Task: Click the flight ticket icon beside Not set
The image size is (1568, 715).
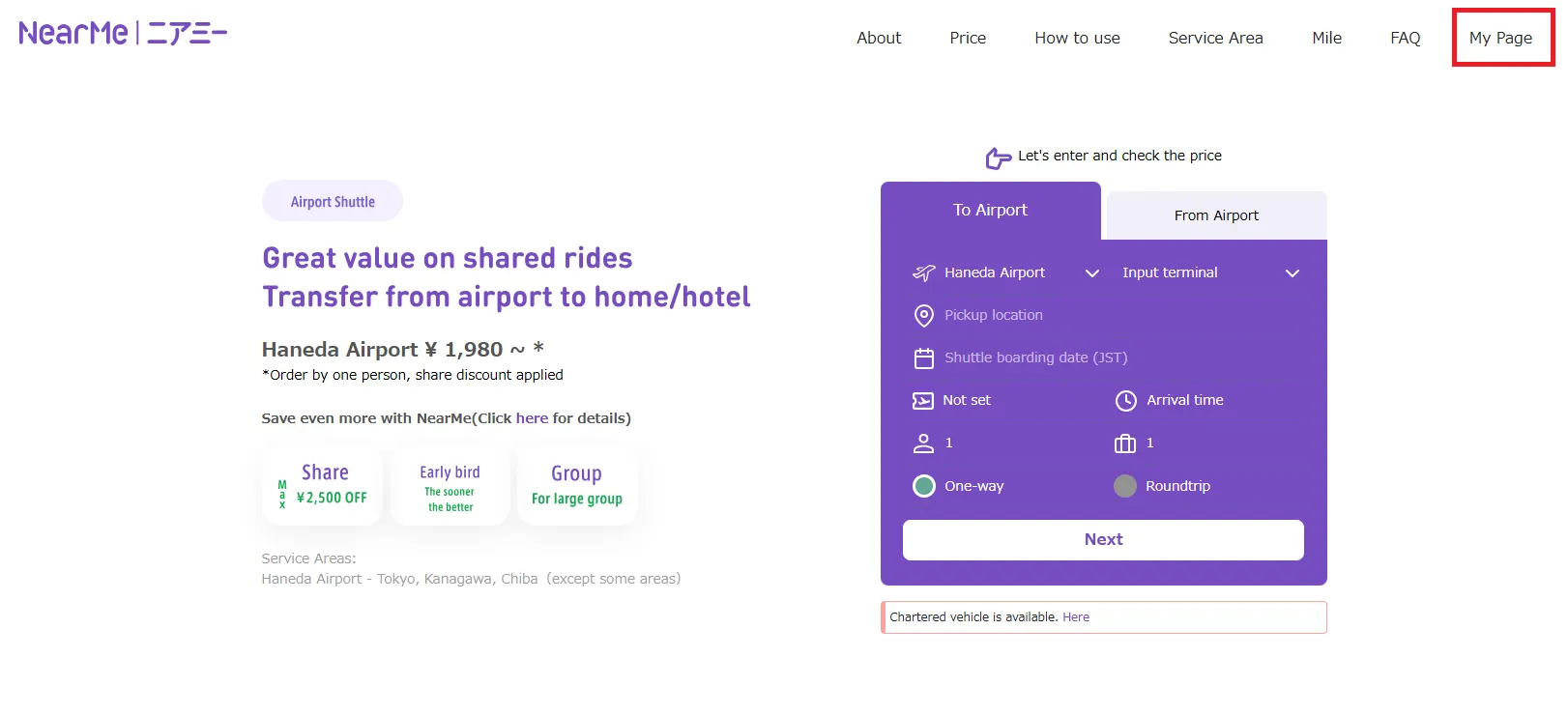Action: [923, 400]
